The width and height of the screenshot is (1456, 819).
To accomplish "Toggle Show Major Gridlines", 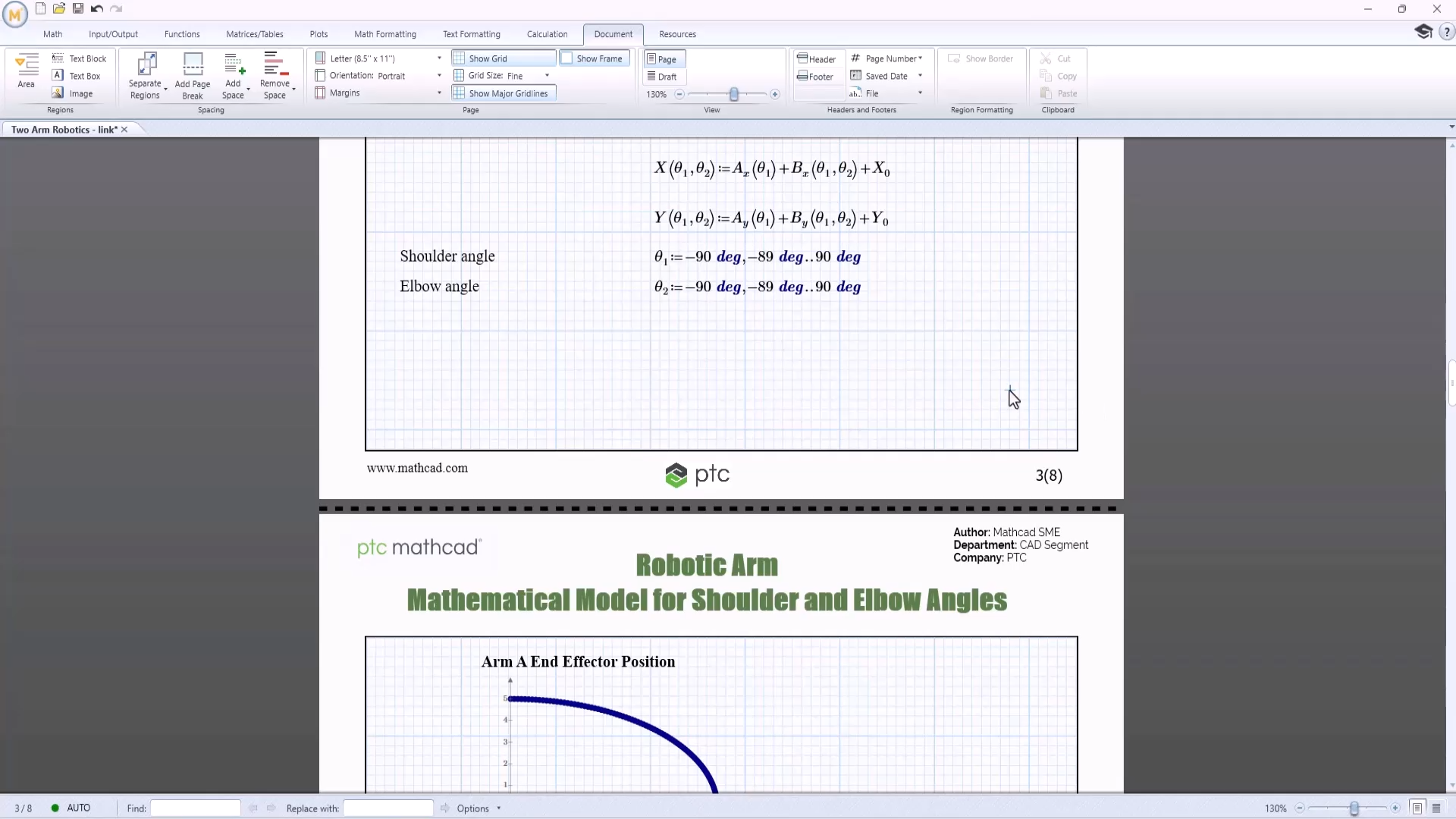I will 504,93.
